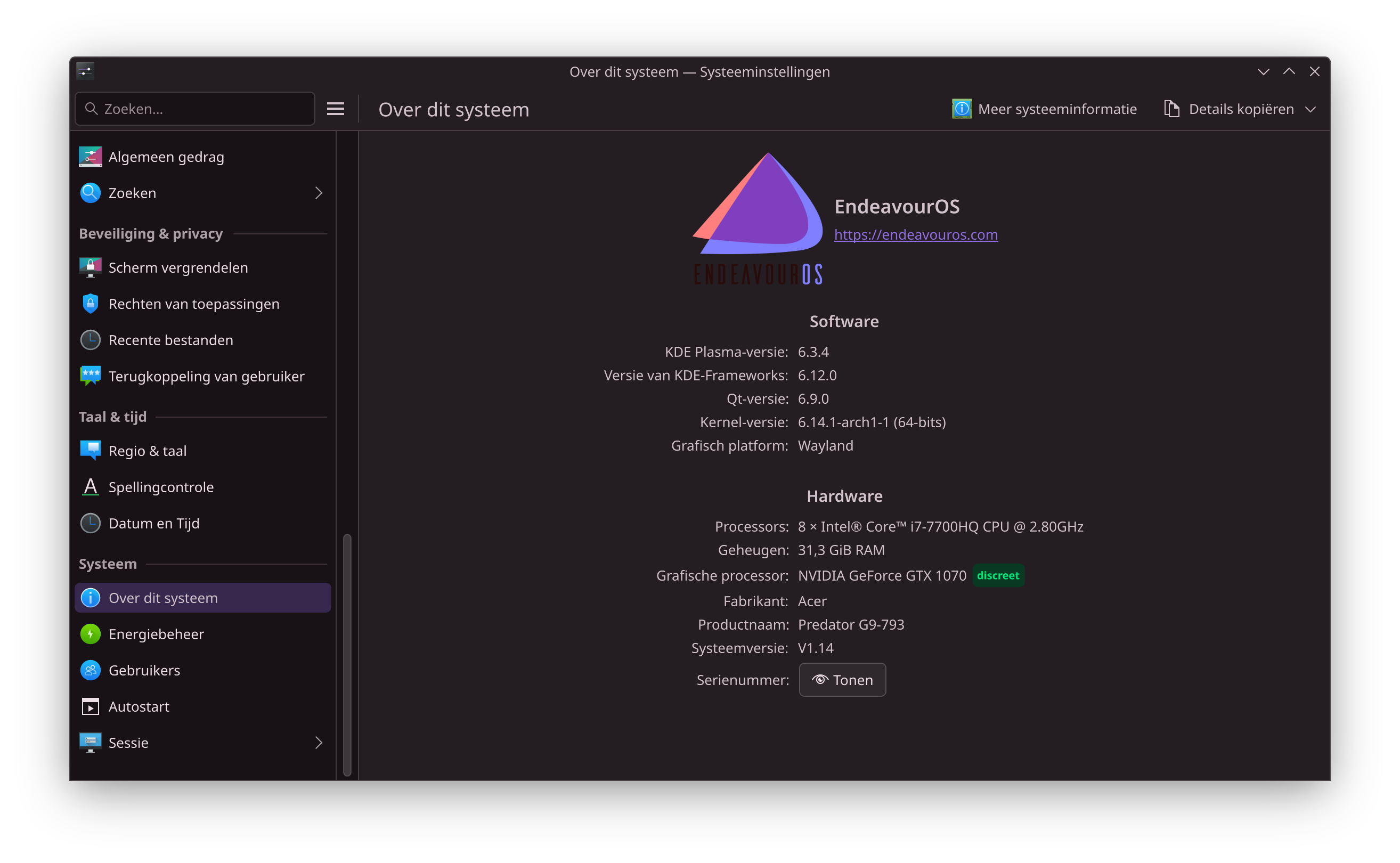Maximize the window with up chevron

click(1289, 71)
